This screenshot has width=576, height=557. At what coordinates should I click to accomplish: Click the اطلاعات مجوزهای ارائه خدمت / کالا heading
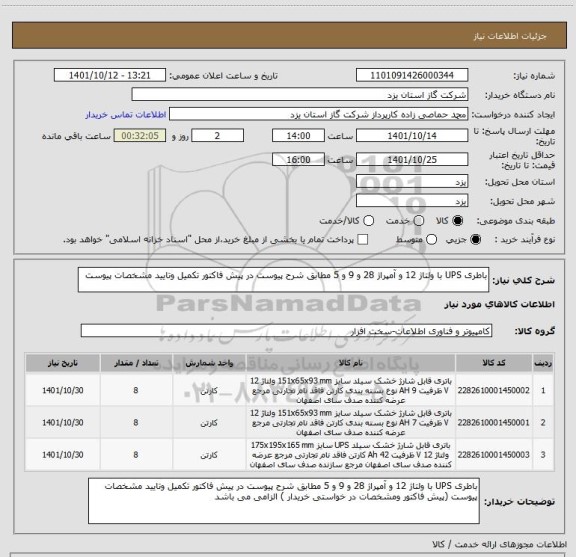coord(500,544)
